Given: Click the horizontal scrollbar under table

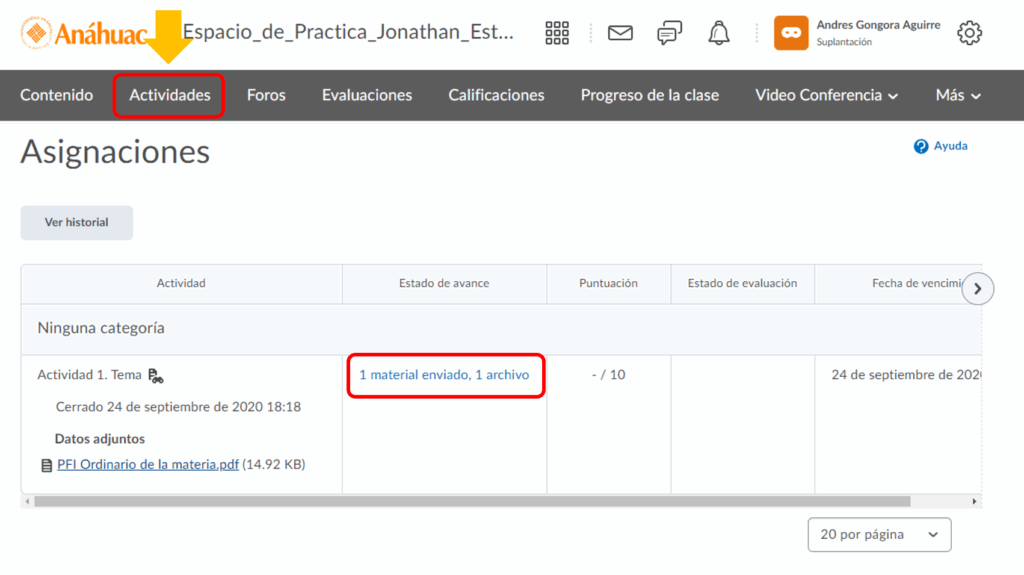Looking at the screenshot, I should click(x=470, y=501).
